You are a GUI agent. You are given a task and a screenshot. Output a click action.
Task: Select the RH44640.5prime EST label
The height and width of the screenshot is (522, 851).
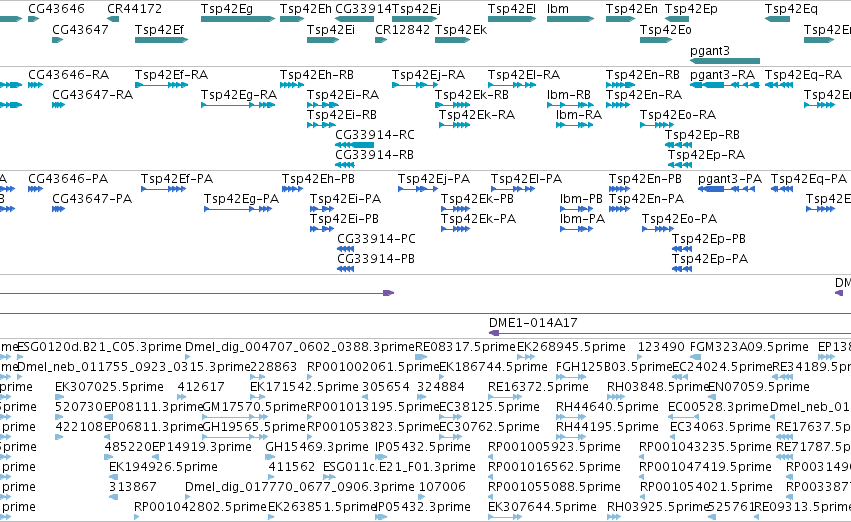pyautogui.click(x=607, y=407)
